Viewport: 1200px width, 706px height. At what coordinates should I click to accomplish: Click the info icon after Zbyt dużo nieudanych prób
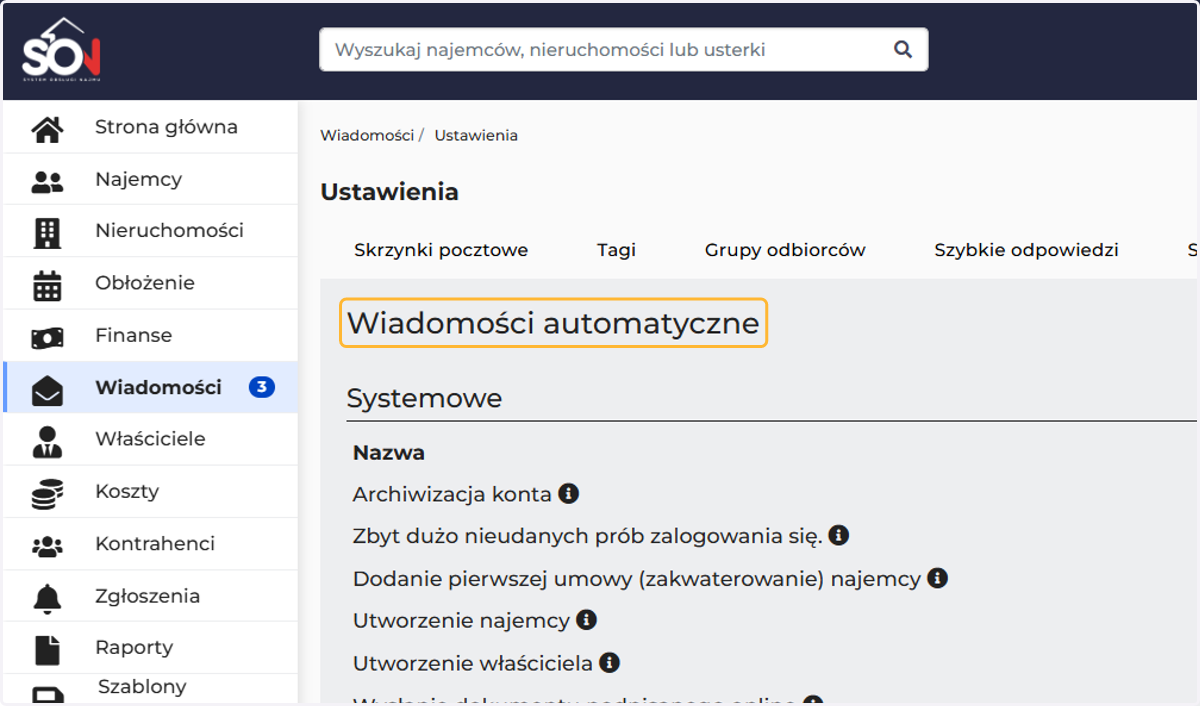coord(838,535)
